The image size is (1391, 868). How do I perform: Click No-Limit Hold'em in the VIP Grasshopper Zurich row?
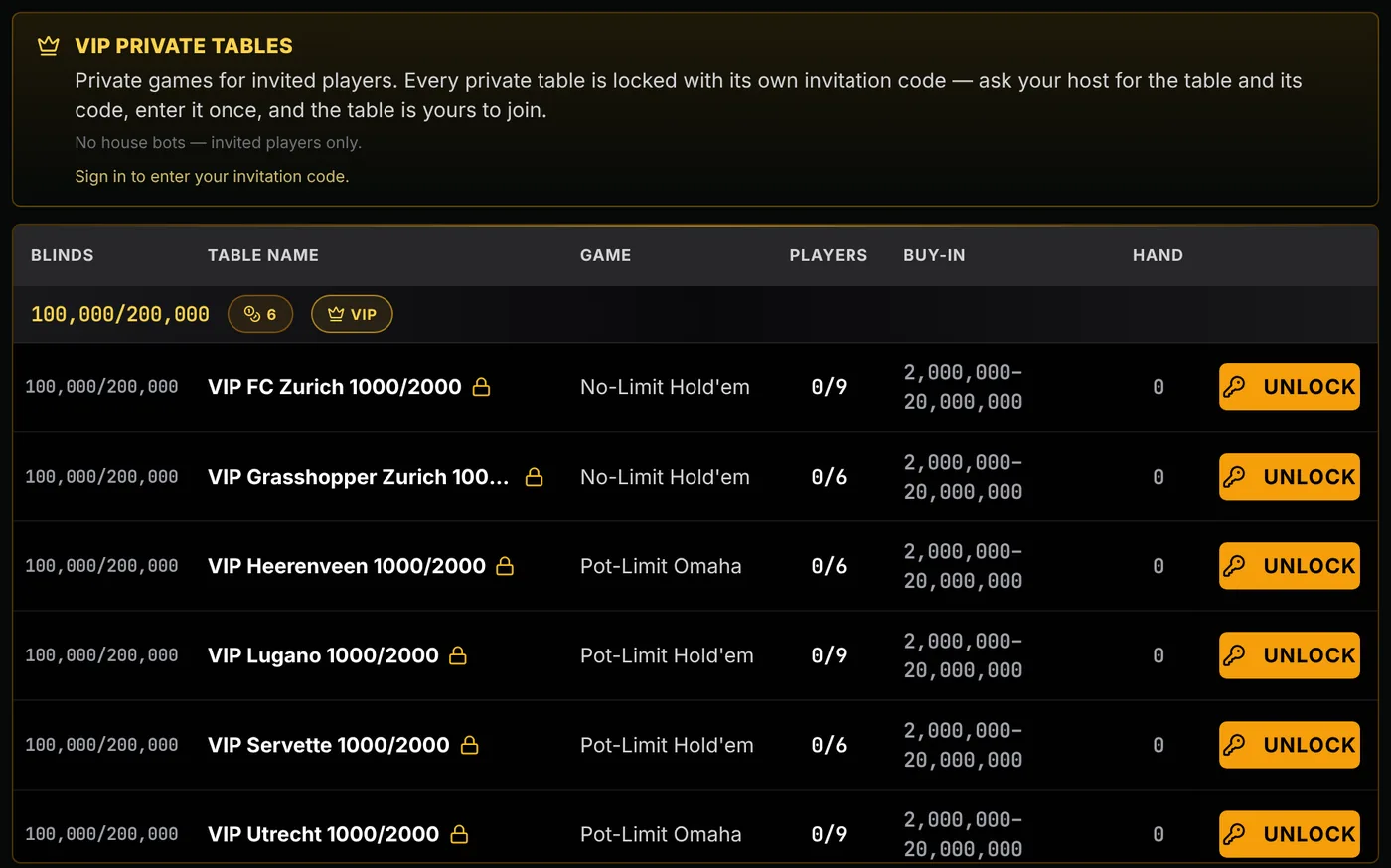(665, 477)
